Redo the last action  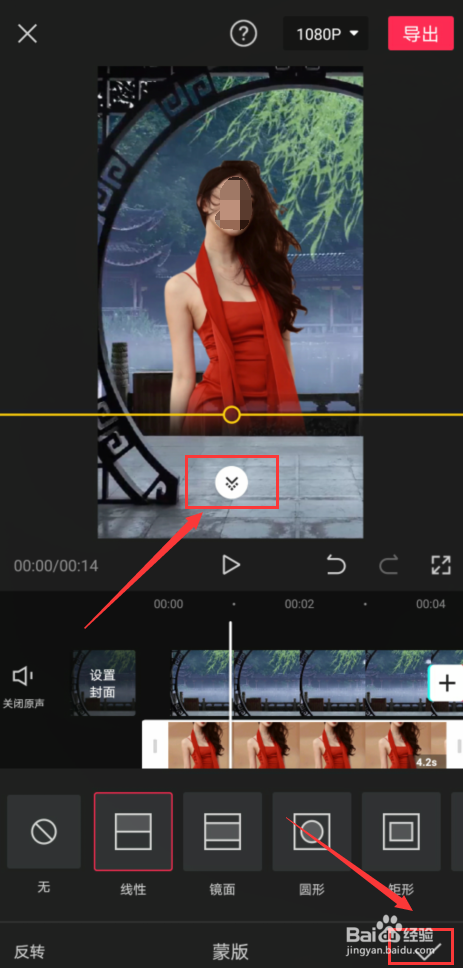click(x=388, y=565)
